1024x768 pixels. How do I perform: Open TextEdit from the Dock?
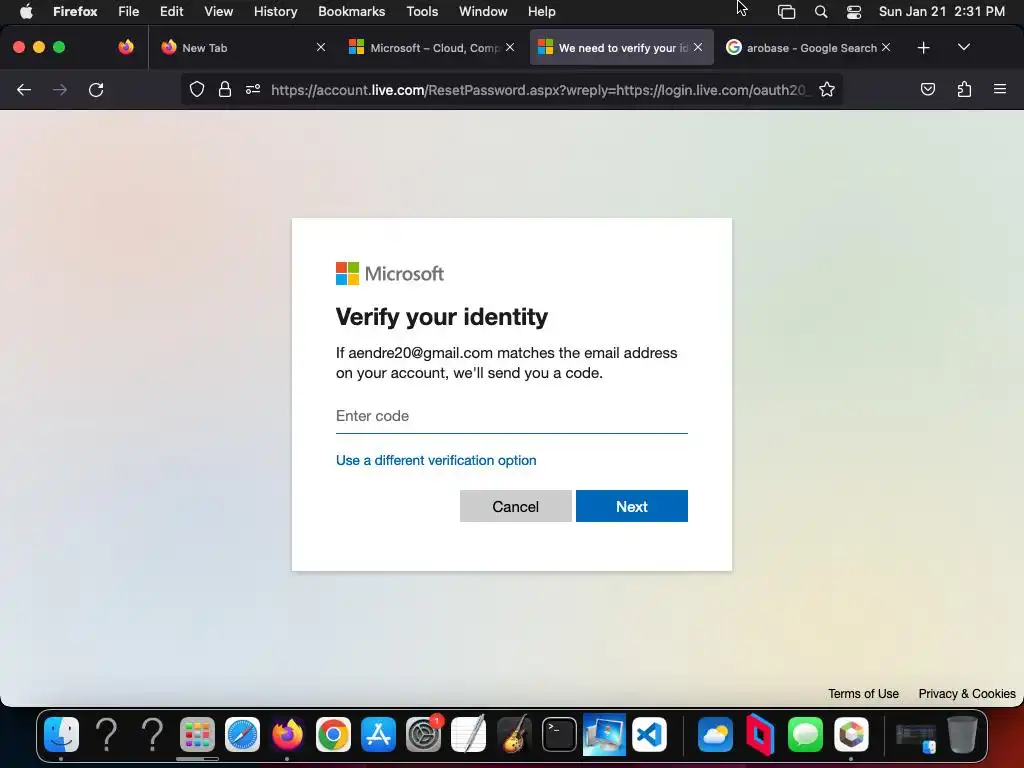click(468, 735)
